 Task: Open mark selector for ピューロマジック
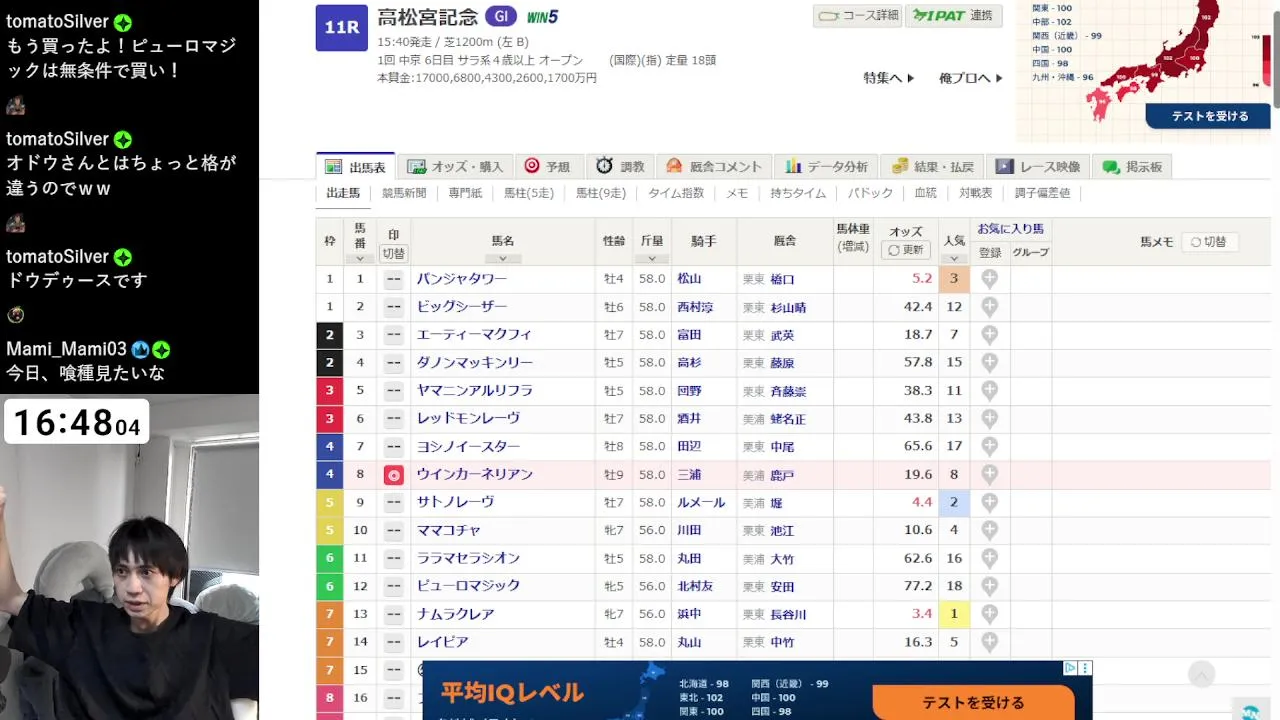[x=393, y=586]
